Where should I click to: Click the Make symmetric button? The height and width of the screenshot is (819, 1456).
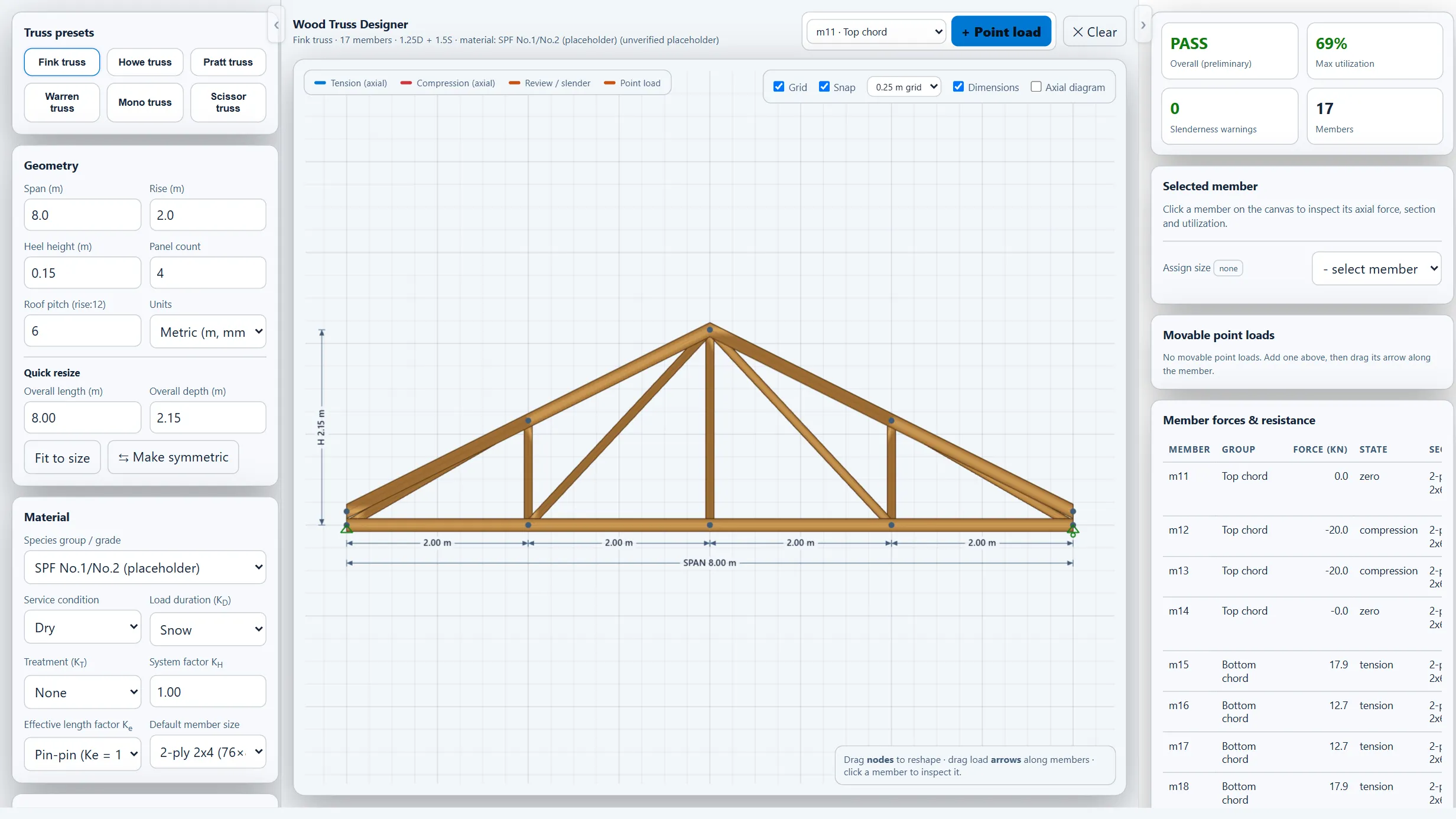click(173, 457)
